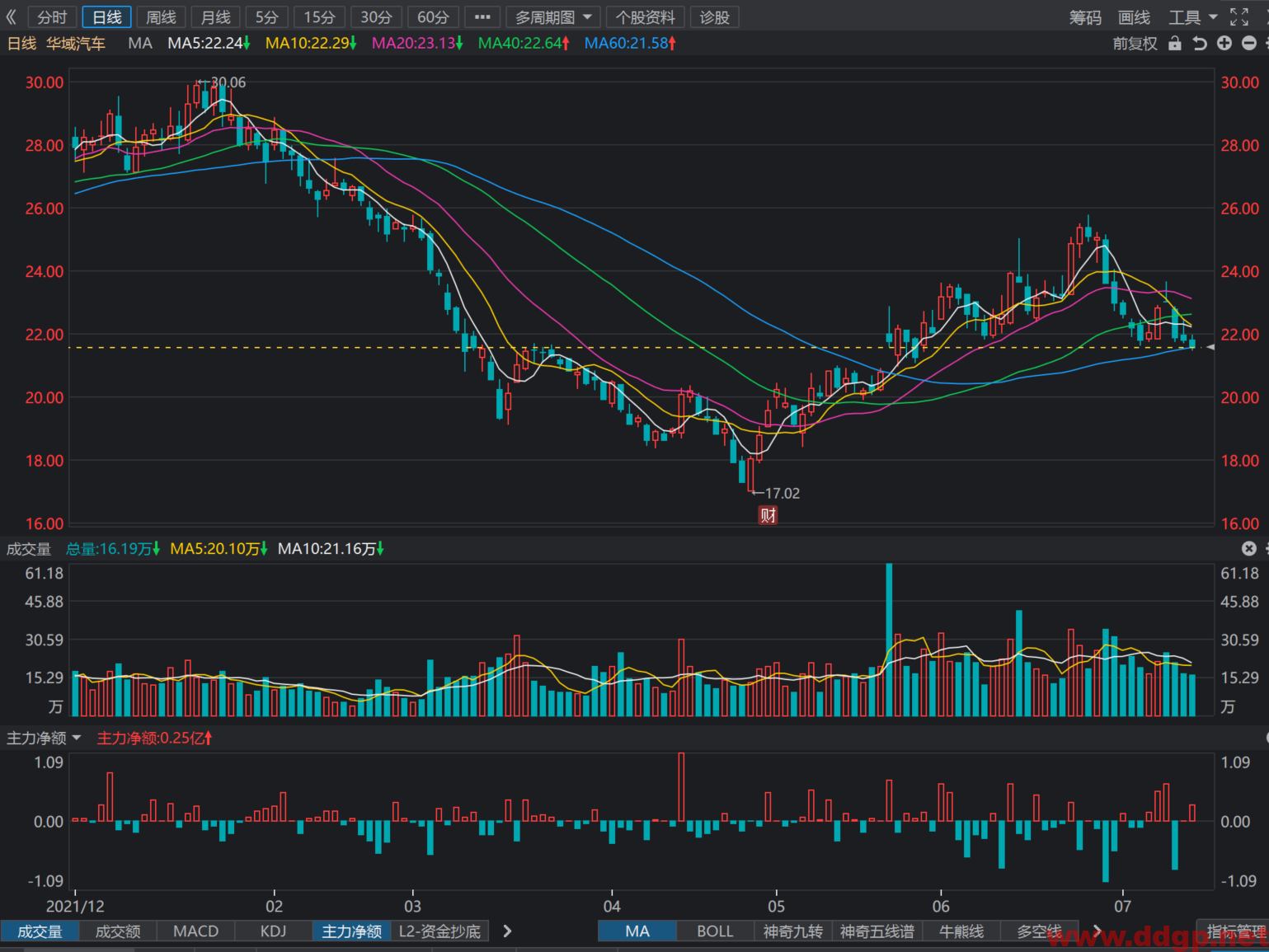Expand the 工具 tools dropdown
1269x952 pixels.
[x=1192, y=17]
